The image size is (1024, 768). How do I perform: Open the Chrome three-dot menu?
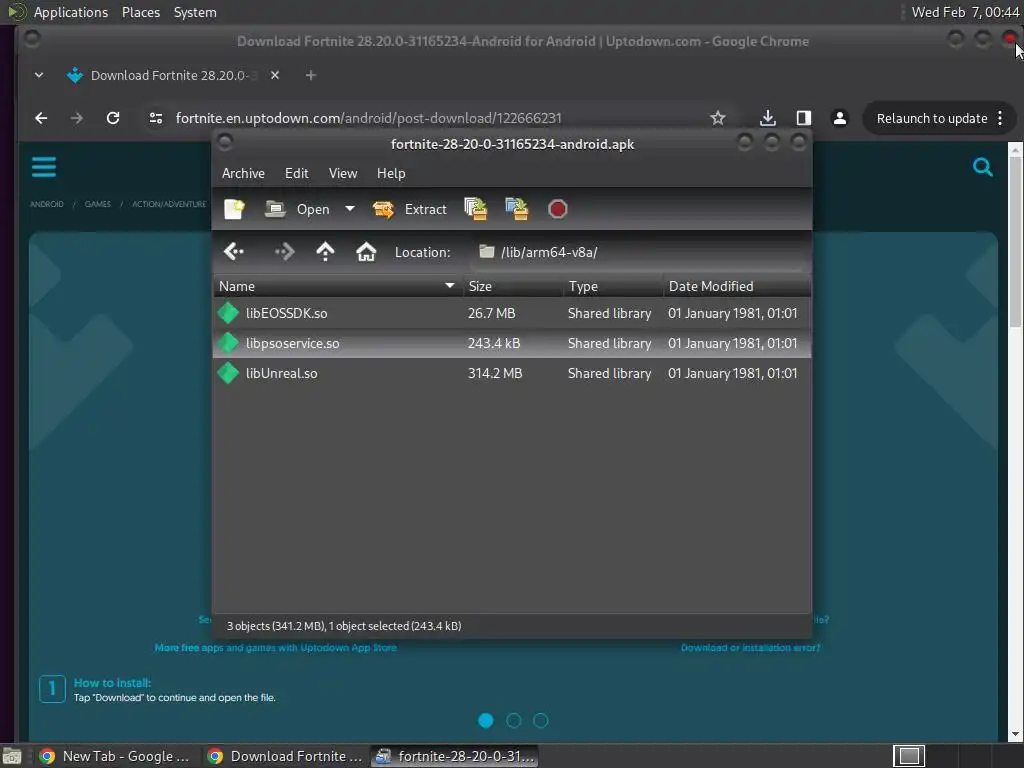(x=1000, y=118)
